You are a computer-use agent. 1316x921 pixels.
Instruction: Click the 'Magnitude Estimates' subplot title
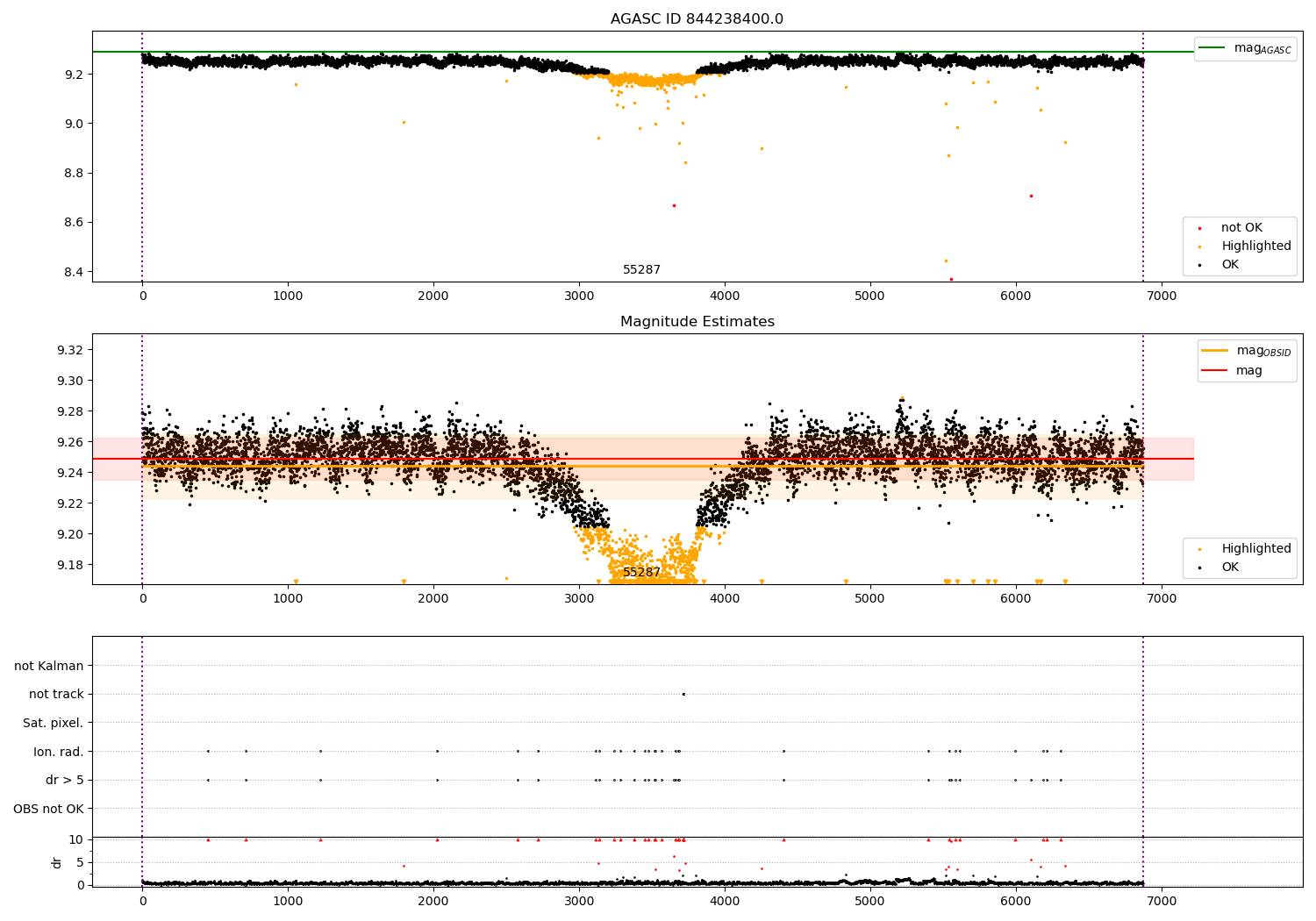[x=697, y=322]
